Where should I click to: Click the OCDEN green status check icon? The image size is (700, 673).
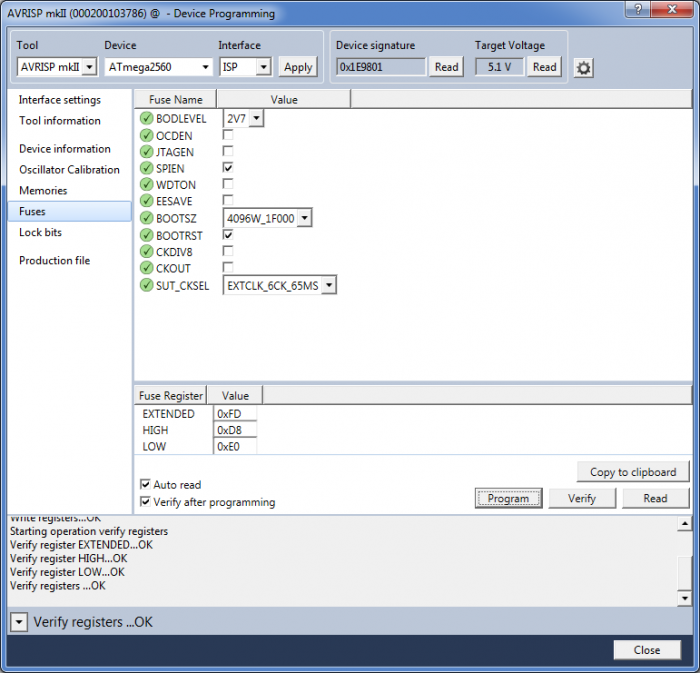[x=146, y=135]
